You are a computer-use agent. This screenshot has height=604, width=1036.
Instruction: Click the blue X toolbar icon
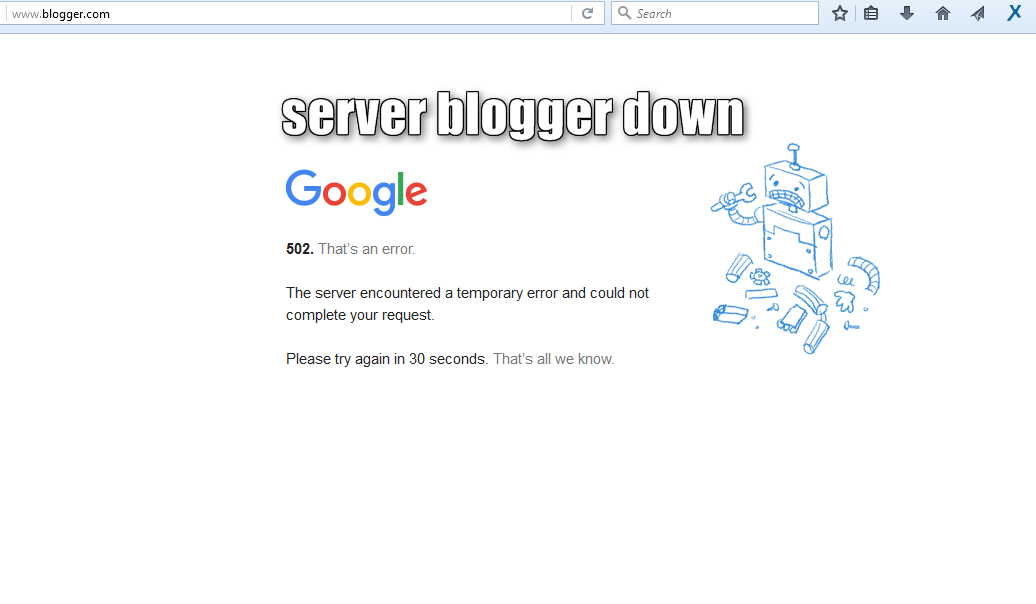(1014, 13)
